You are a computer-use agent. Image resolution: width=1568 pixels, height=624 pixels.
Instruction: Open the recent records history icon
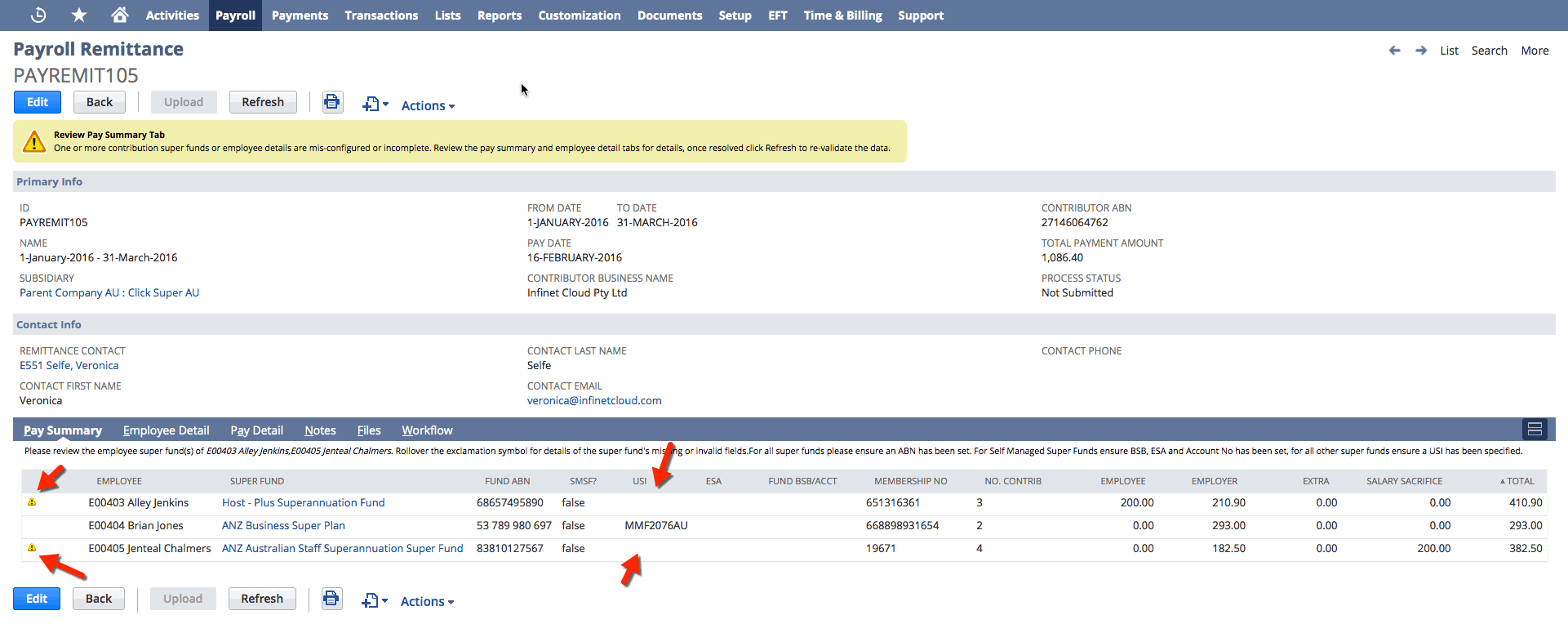point(38,15)
